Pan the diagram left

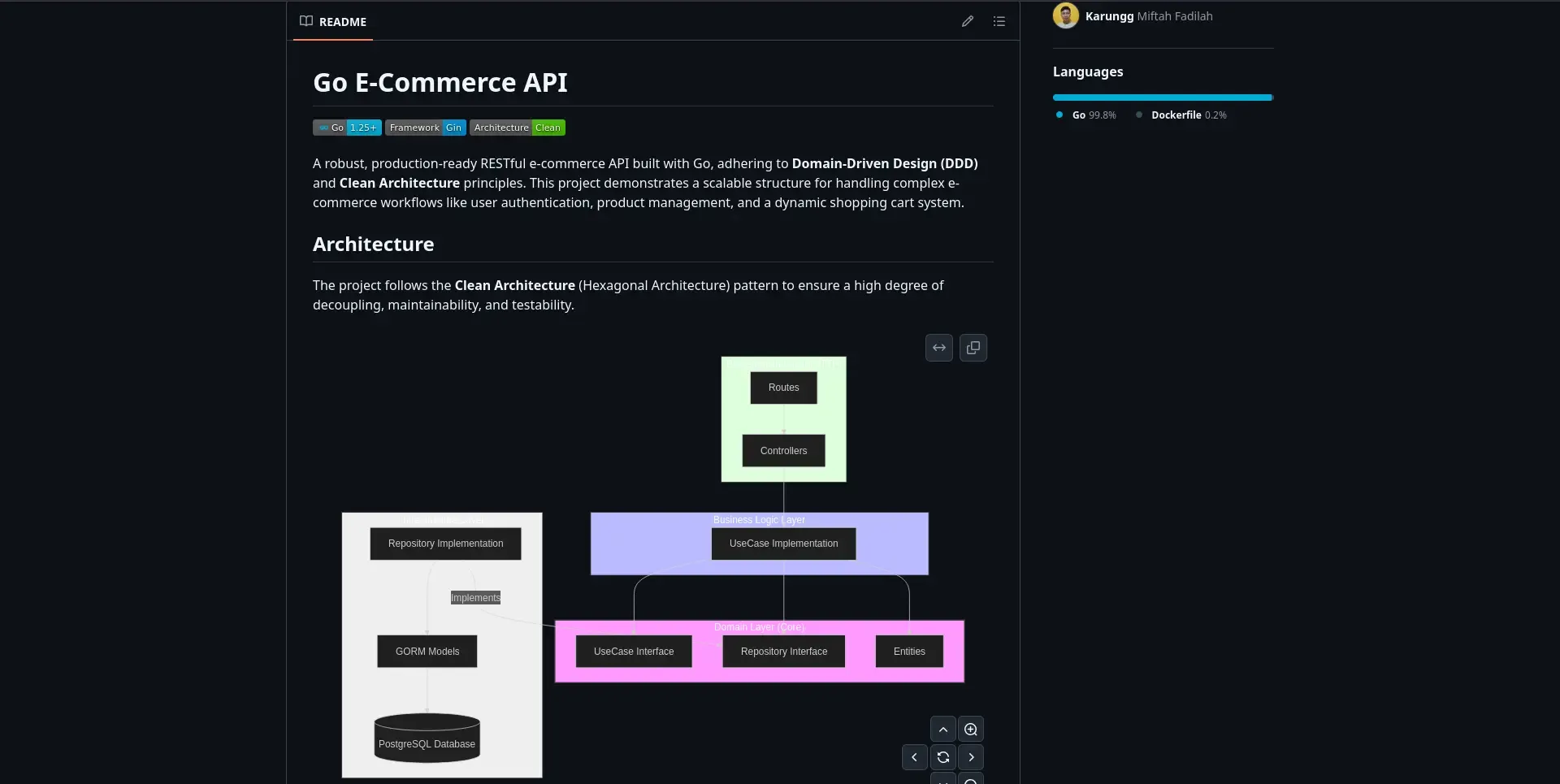pos(915,757)
